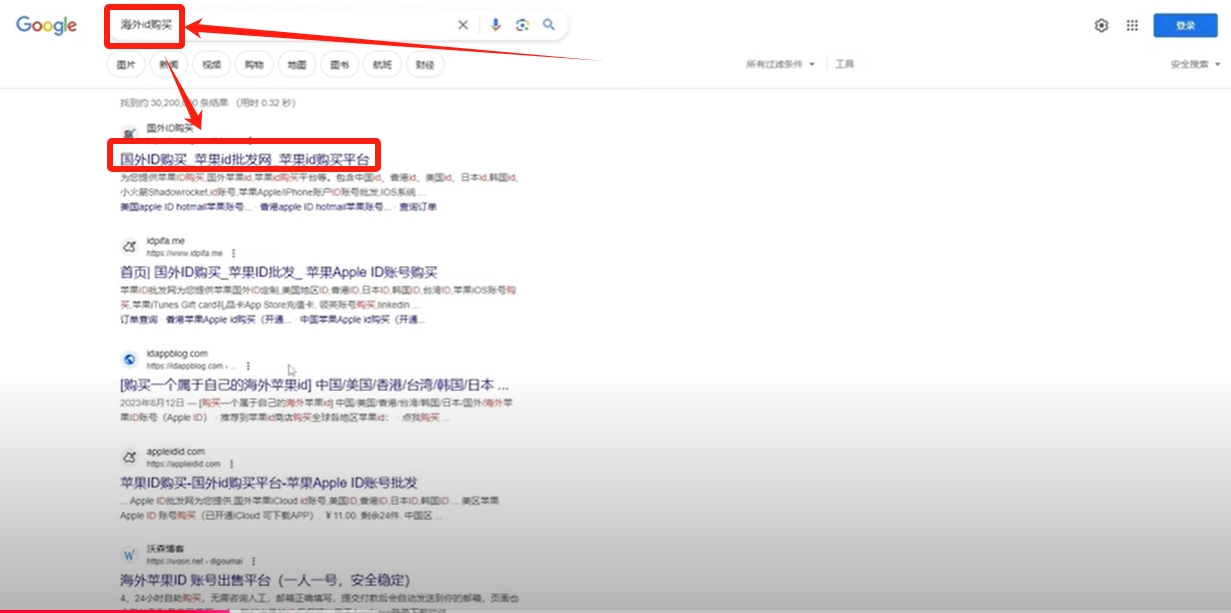Open the Google apps grid
The image size is (1231, 613).
pyautogui.click(x=1132, y=26)
